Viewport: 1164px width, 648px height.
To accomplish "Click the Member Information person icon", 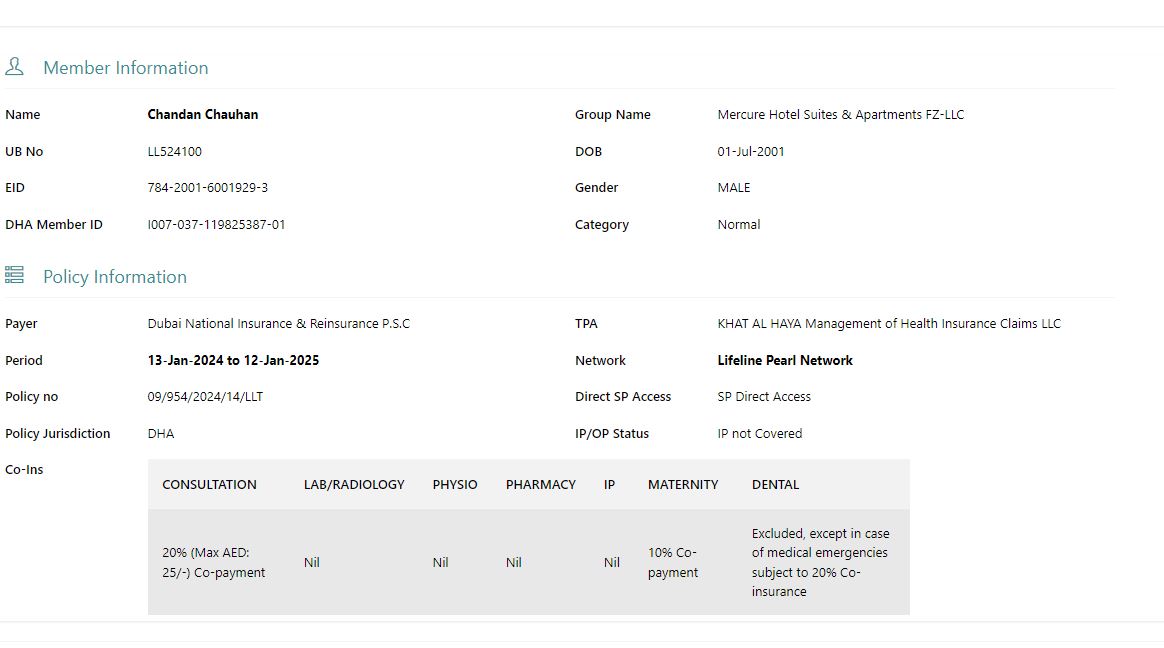I will pos(14,67).
